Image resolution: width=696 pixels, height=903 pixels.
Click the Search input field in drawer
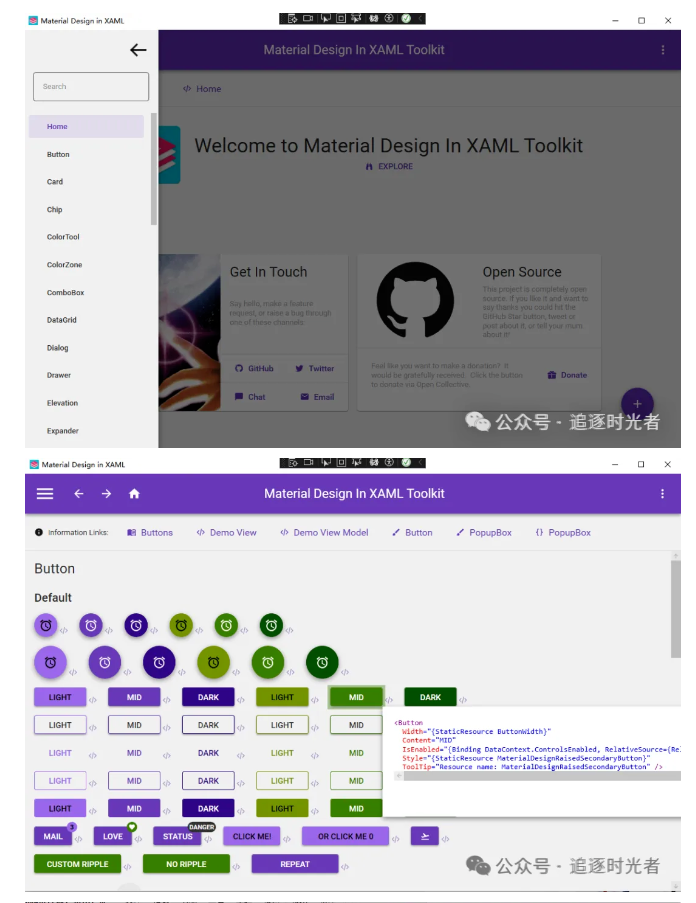pyautogui.click(x=91, y=86)
